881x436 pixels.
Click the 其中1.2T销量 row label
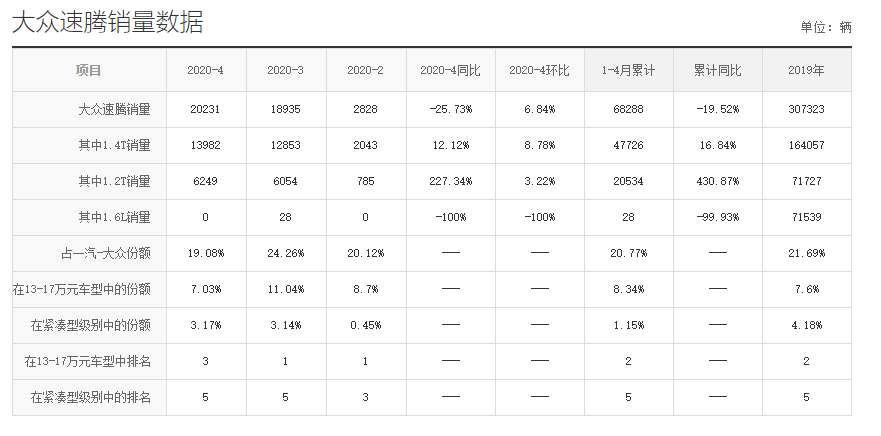115,181
